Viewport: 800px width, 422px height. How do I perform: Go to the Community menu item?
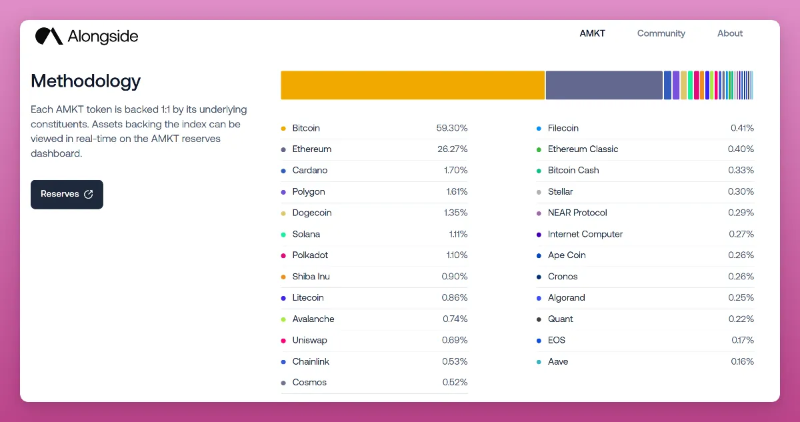[661, 33]
